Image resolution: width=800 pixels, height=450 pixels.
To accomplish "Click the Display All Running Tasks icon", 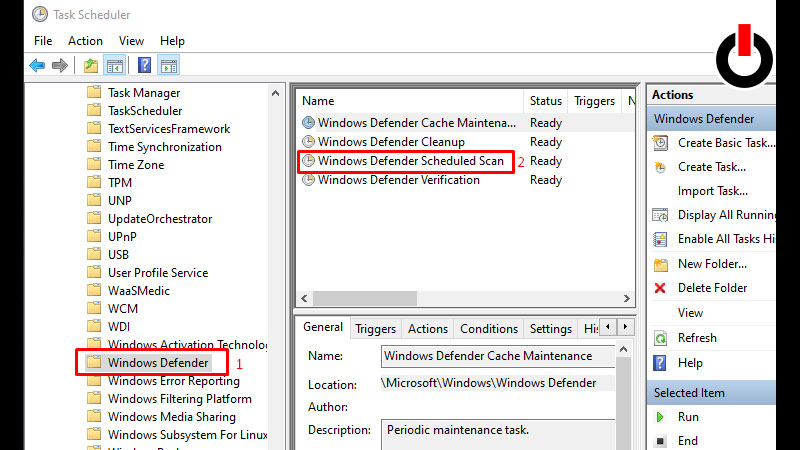I will (x=660, y=215).
